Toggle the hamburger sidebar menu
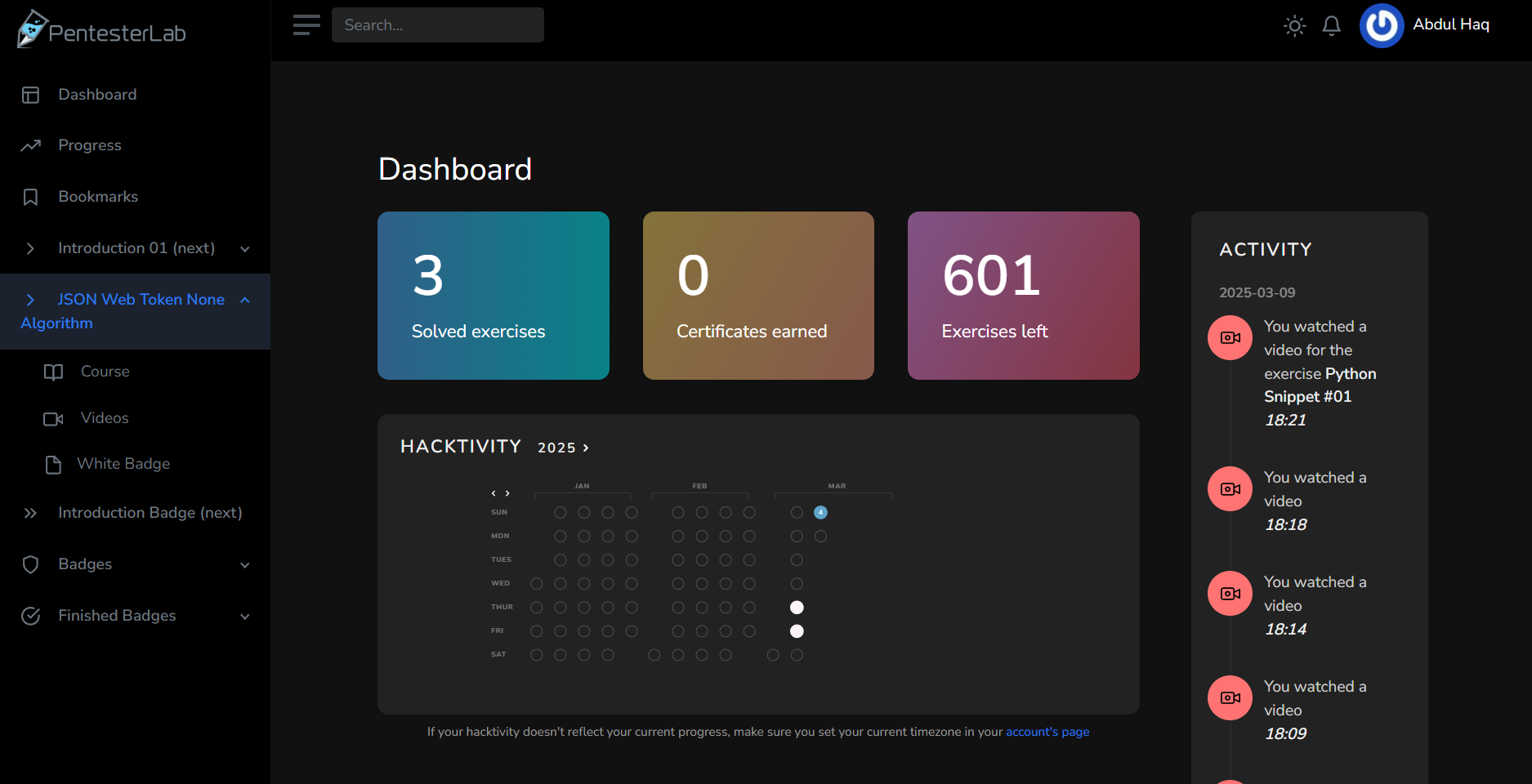 click(306, 25)
